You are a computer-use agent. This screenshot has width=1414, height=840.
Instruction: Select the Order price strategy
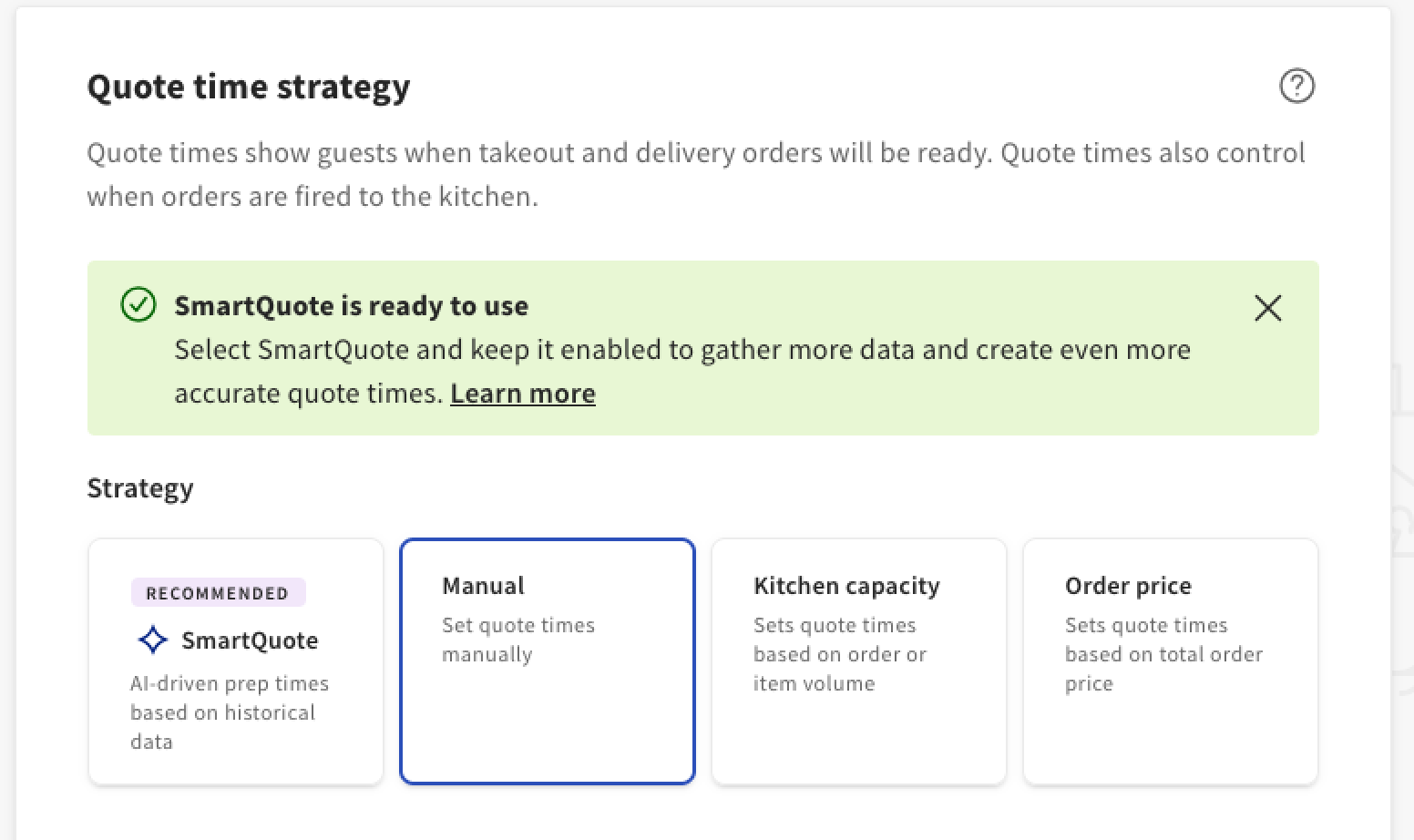(x=1170, y=661)
